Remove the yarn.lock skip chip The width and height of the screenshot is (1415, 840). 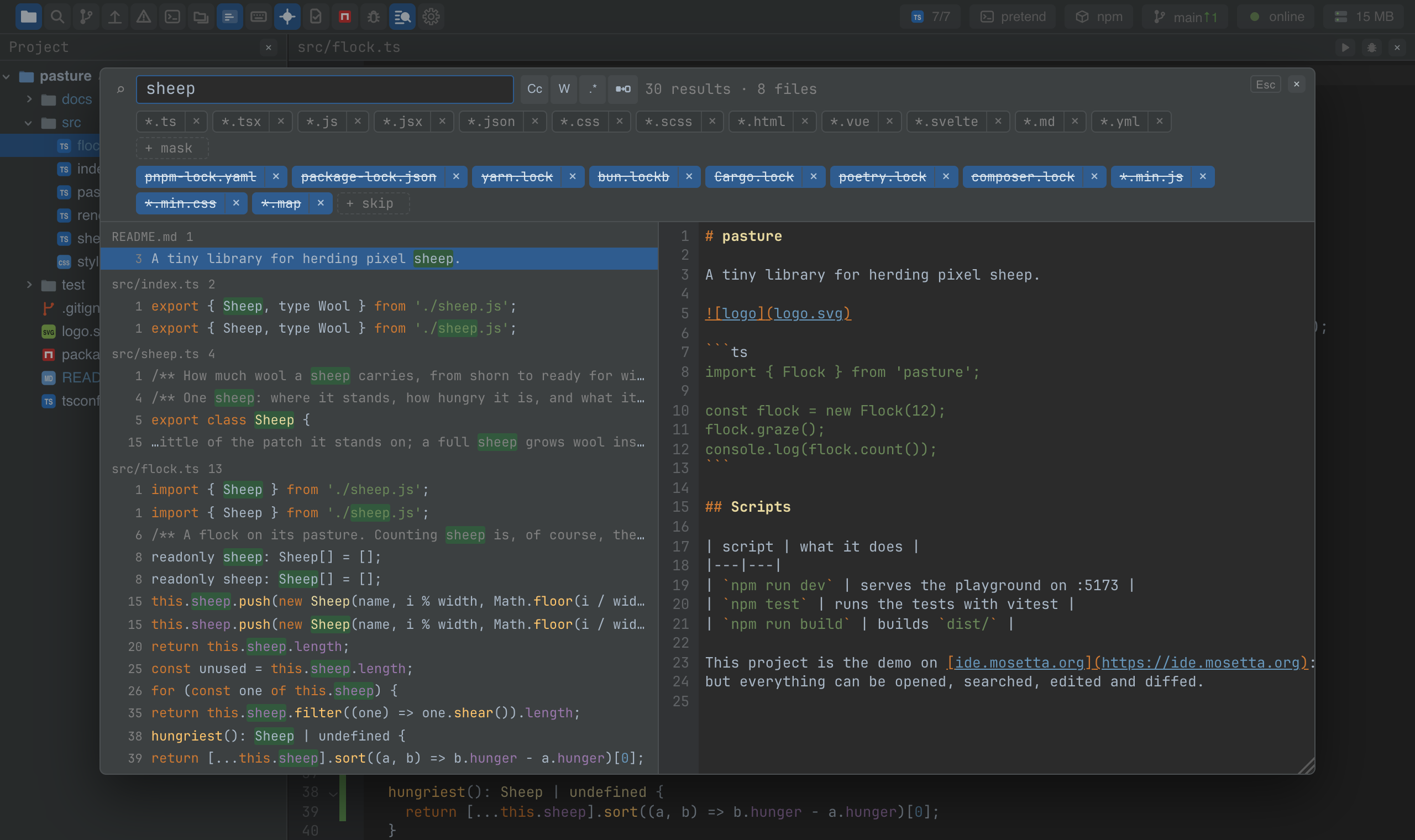[573, 177]
